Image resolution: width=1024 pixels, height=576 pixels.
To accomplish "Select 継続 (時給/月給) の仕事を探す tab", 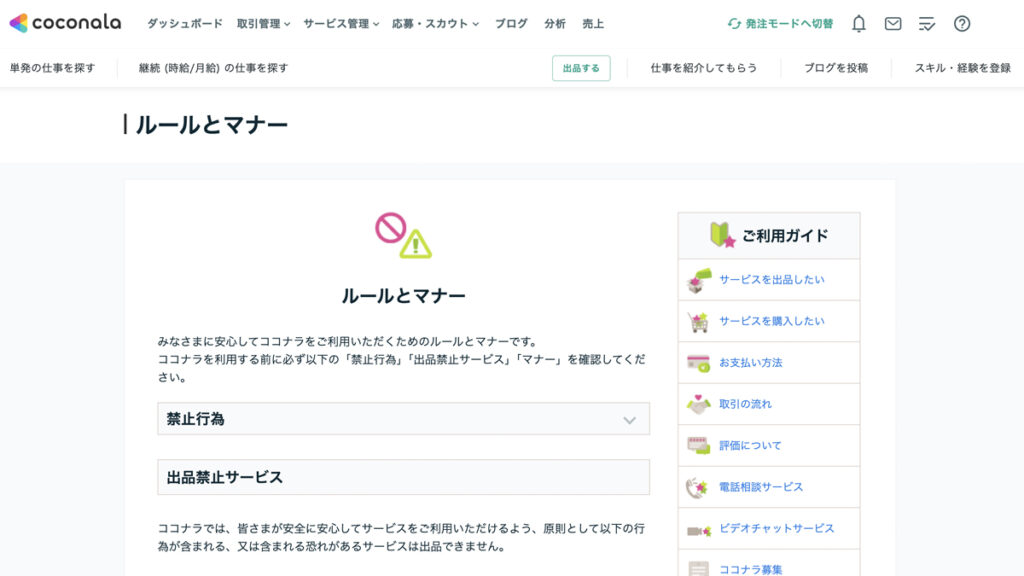I will (x=214, y=68).
